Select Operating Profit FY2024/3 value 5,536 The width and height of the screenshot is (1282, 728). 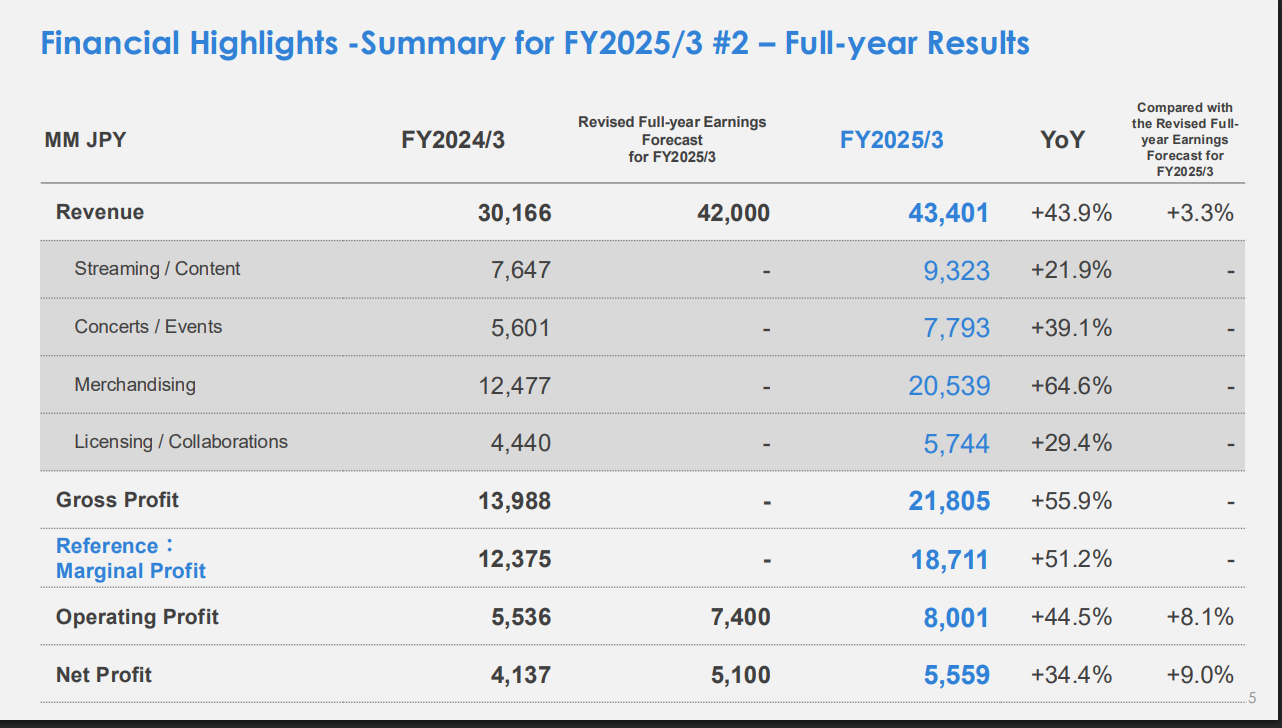coord(521,617)
